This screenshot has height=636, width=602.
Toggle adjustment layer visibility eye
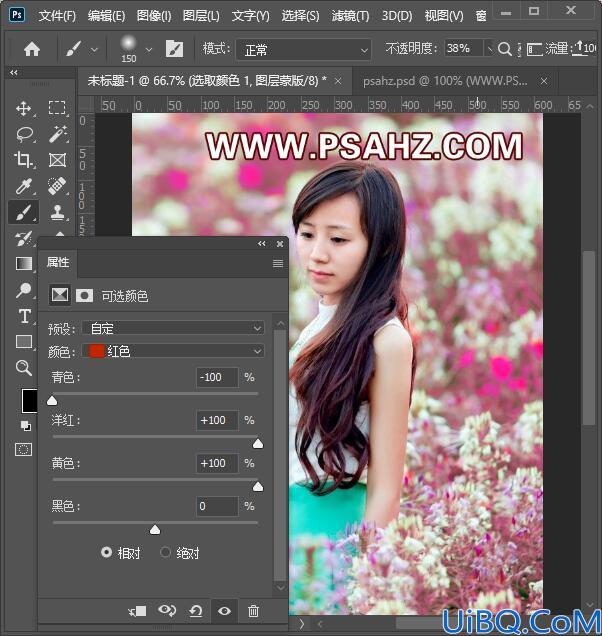(x=224, y=610)
